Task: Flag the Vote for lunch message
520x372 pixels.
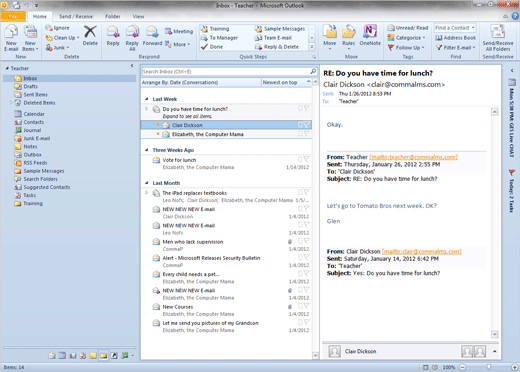Action: pos(306,160)
